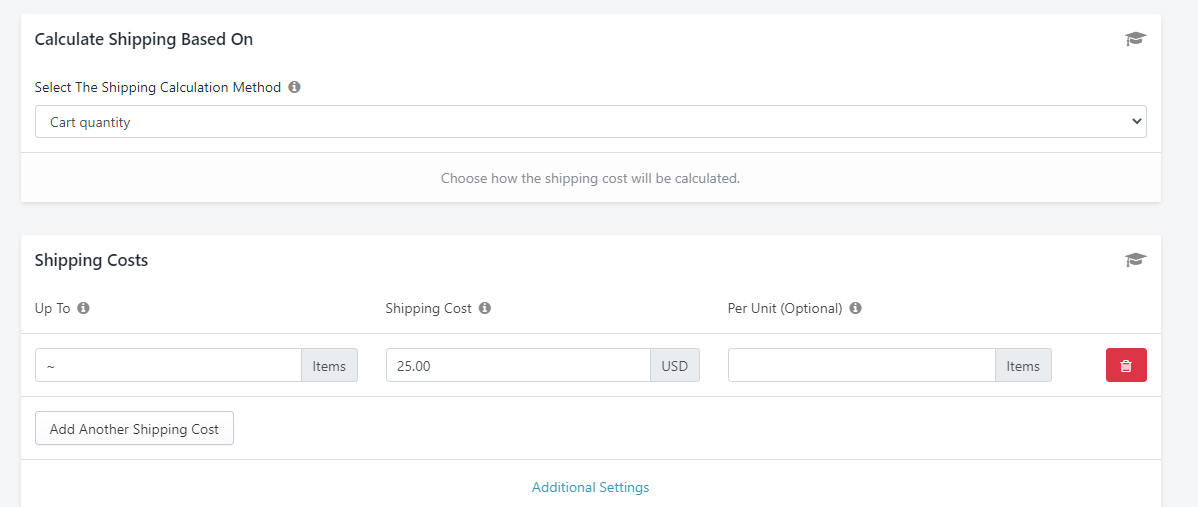Image resolution: width=1198 pixels, height=507 pixels.
Task: Open tutorial cap icon in Shipping Costs section
Action: [1135, 260]
